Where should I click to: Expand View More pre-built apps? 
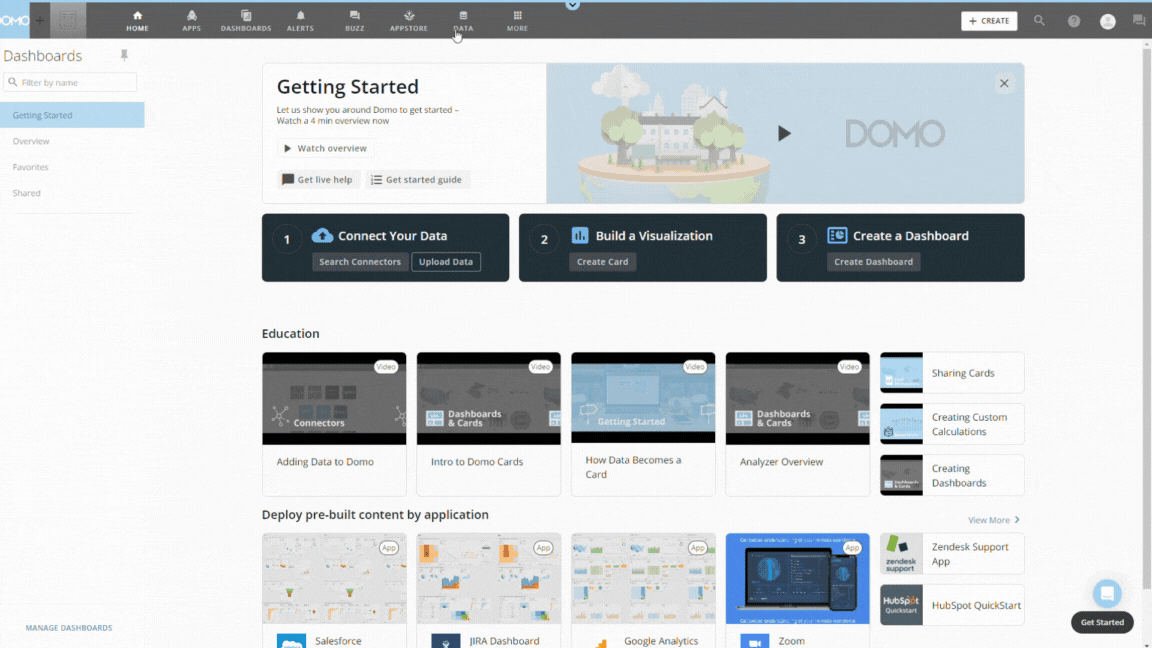[993, 520]
